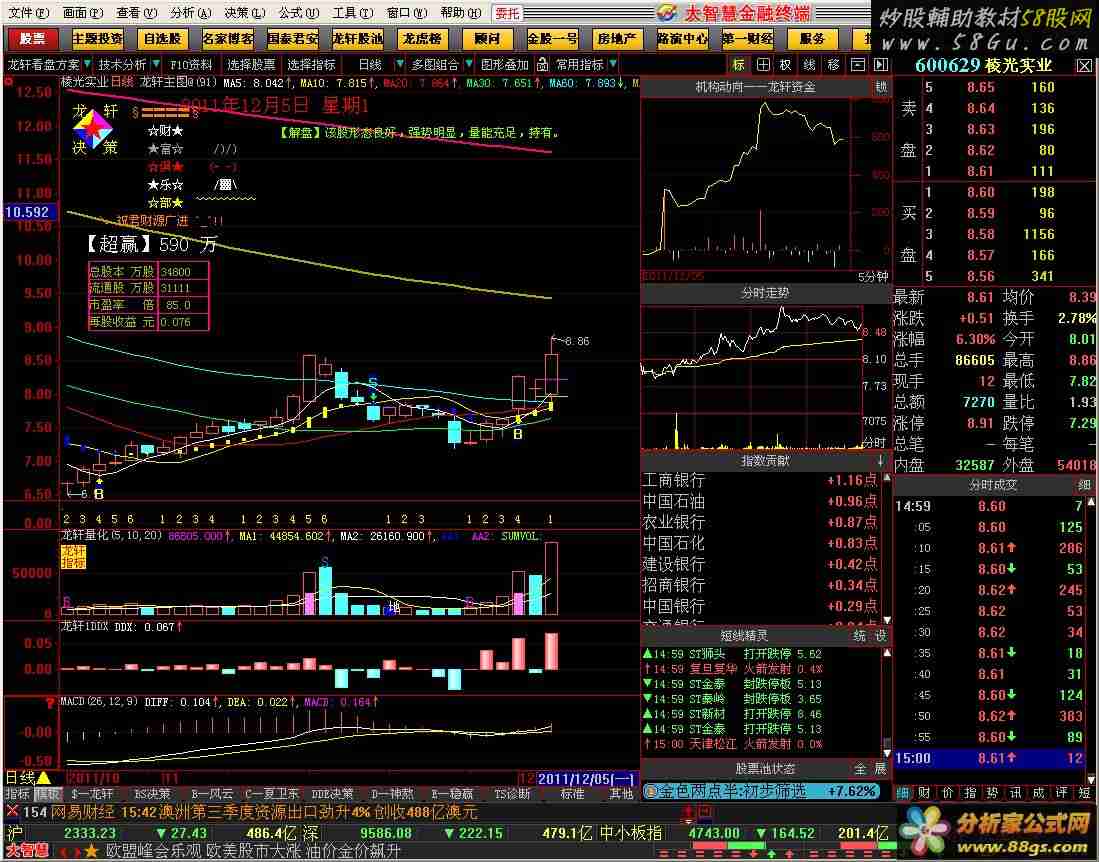Open the 文件 menu
Image resolution: width=1099 pixels, height=862 pixels.
coord(28,13)
